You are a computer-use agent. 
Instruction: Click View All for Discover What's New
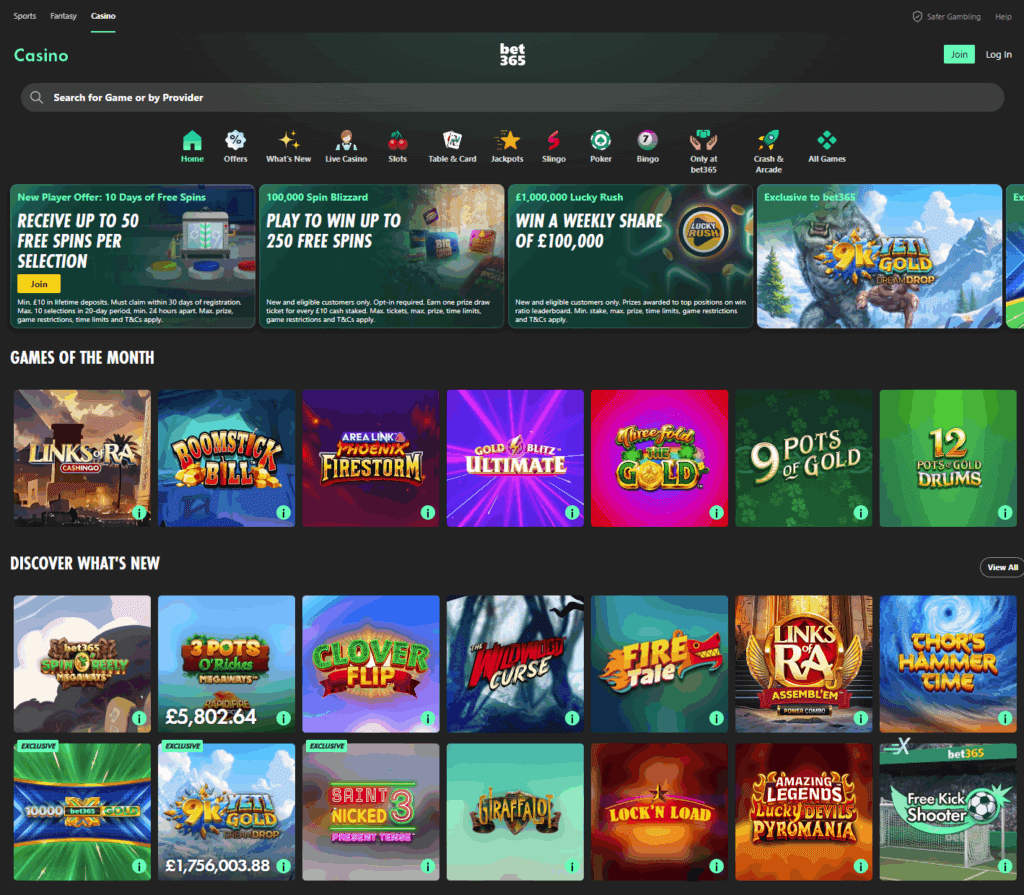(1001, 567)
